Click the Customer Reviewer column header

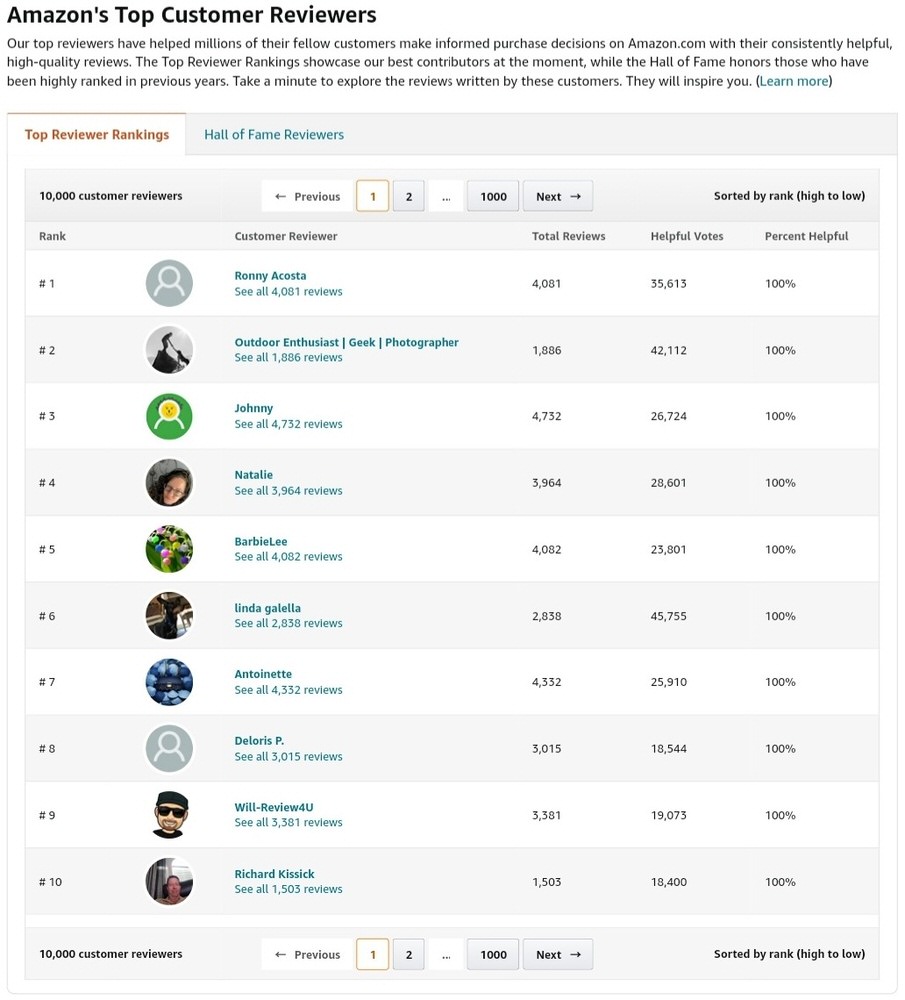(x=286, y=236)
